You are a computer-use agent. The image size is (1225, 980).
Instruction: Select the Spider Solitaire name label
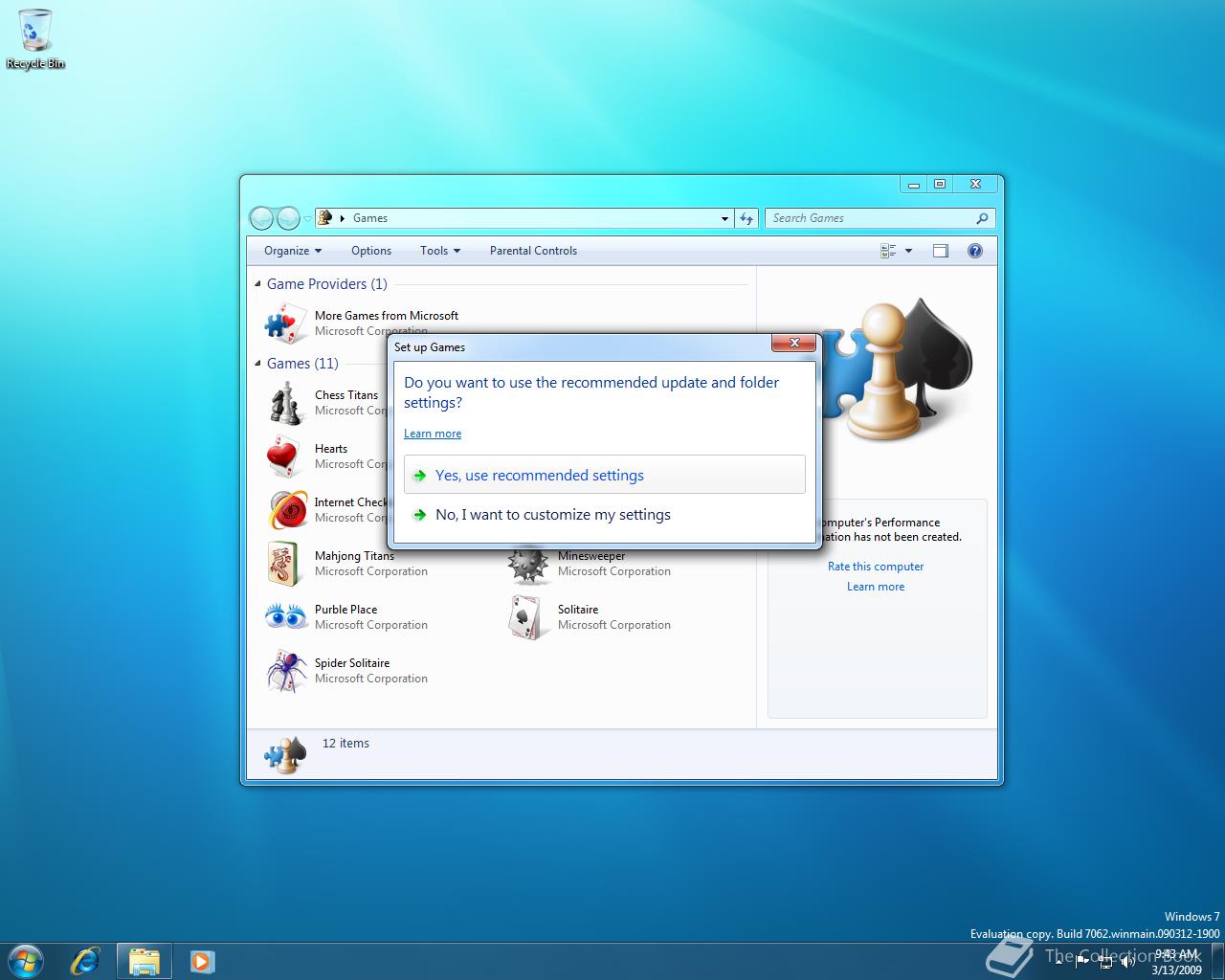tap(352, 663)
